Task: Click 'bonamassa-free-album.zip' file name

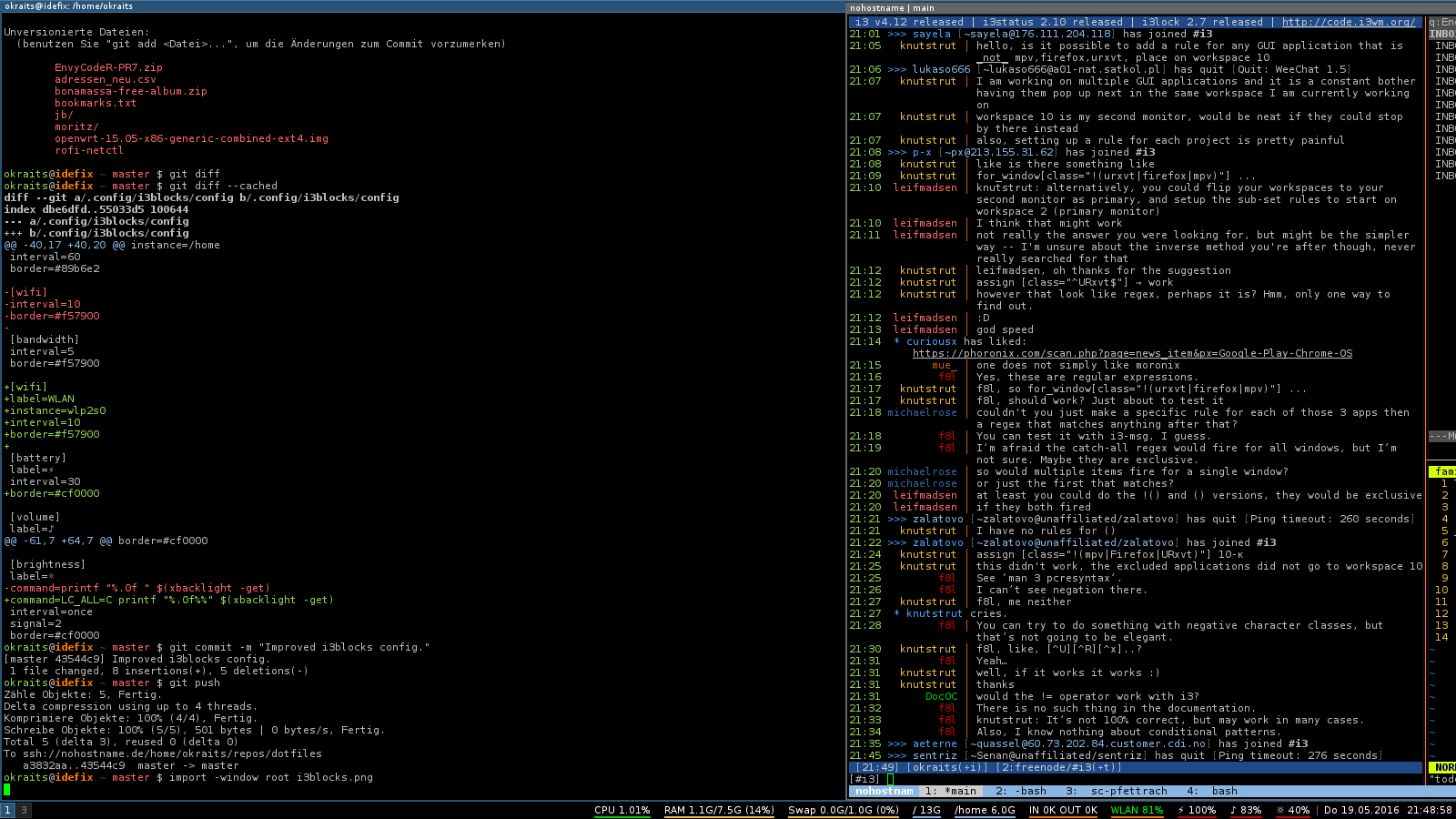Action: (x=130, y=91)
